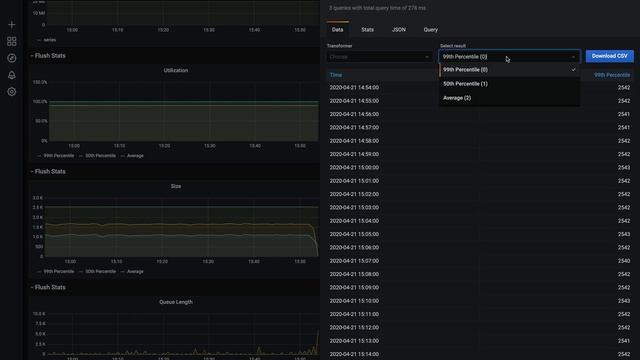Click the 2020-04-21 14:56:00 time cell
This screenshot has width=640, height=360.
pos(354,114)
